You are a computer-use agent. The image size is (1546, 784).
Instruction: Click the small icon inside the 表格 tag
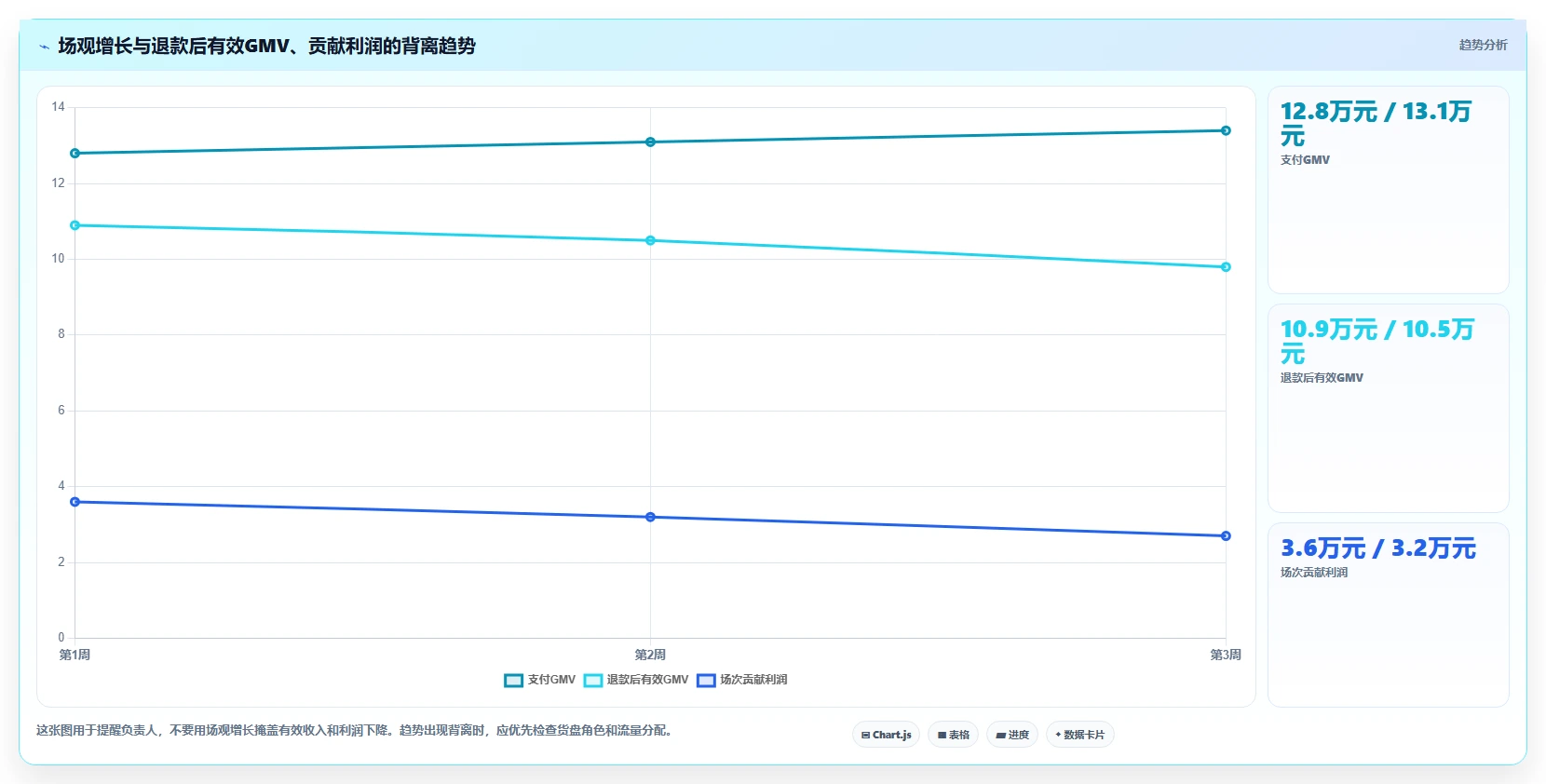[942, 736]
